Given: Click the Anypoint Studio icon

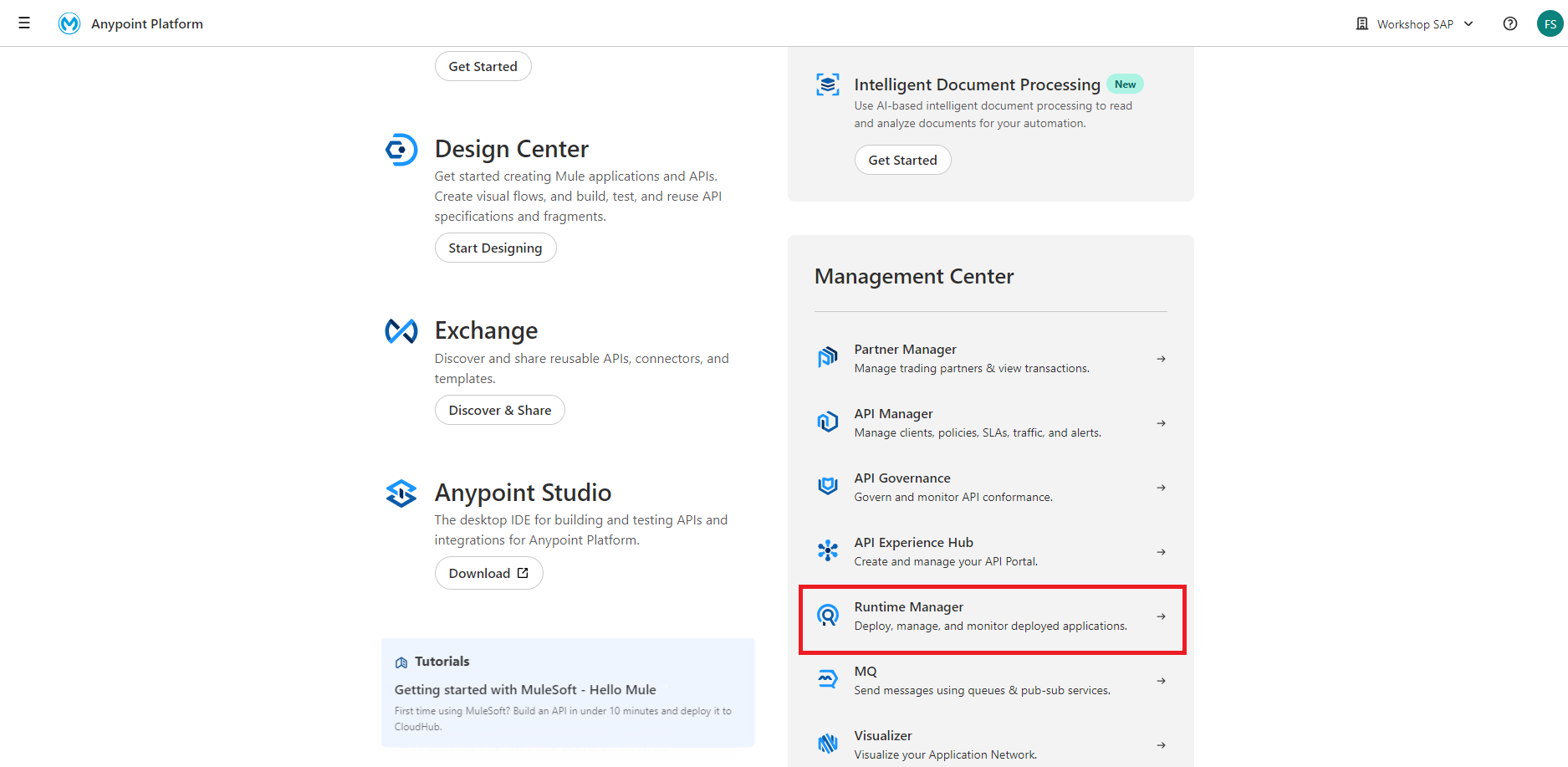Looking at the screenshot, I should click(x=401, y=493).
